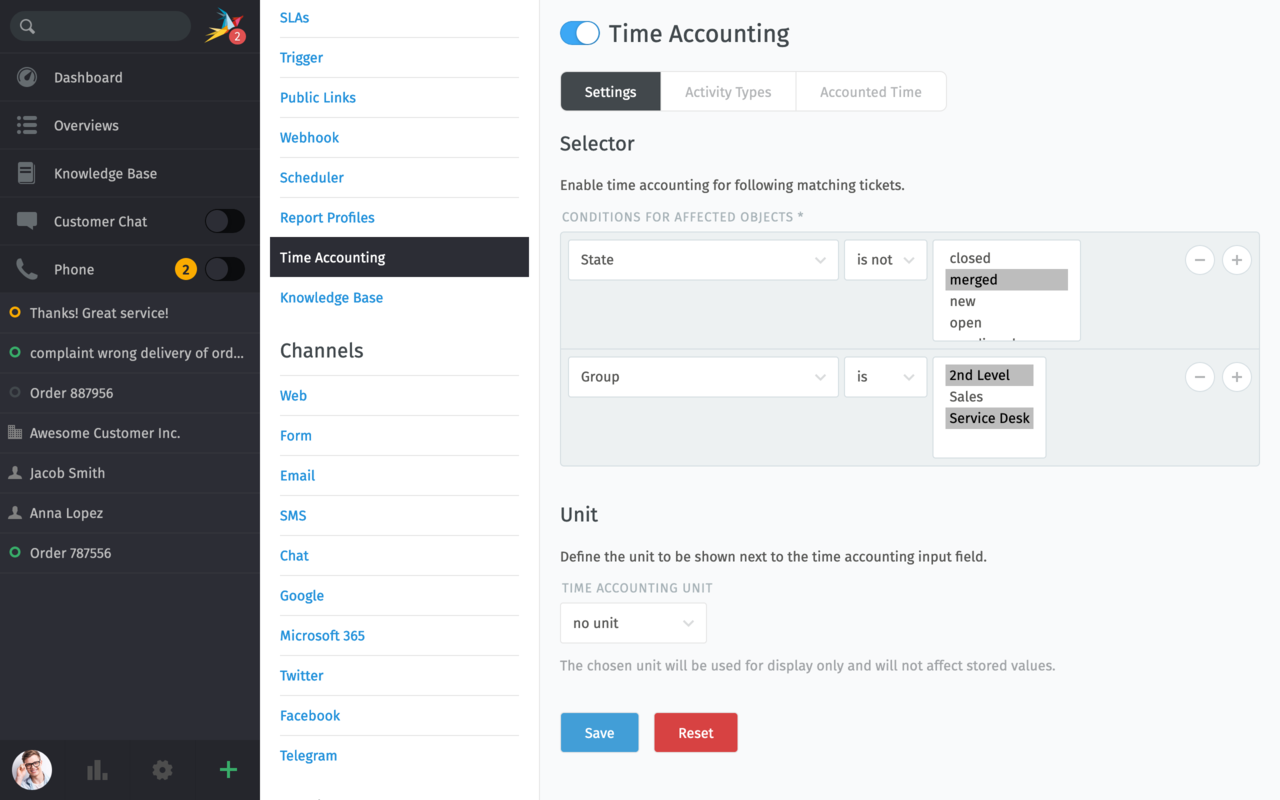This screenshot has width=1280, height=800.
Task: Enable the Phone toggle
Action: (225, 268)
